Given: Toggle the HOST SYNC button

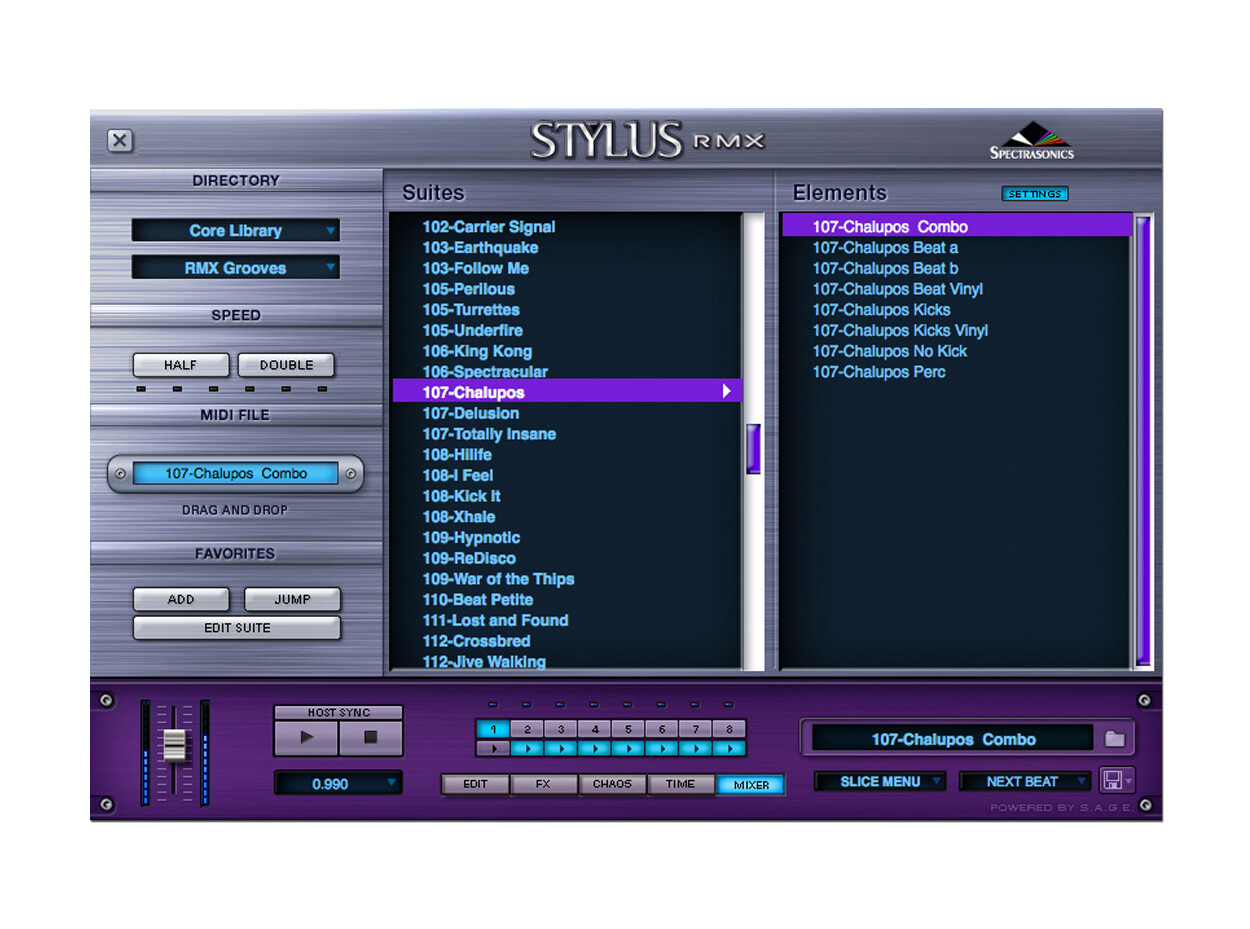Looking at the screenshot, I should click(338, 712).
